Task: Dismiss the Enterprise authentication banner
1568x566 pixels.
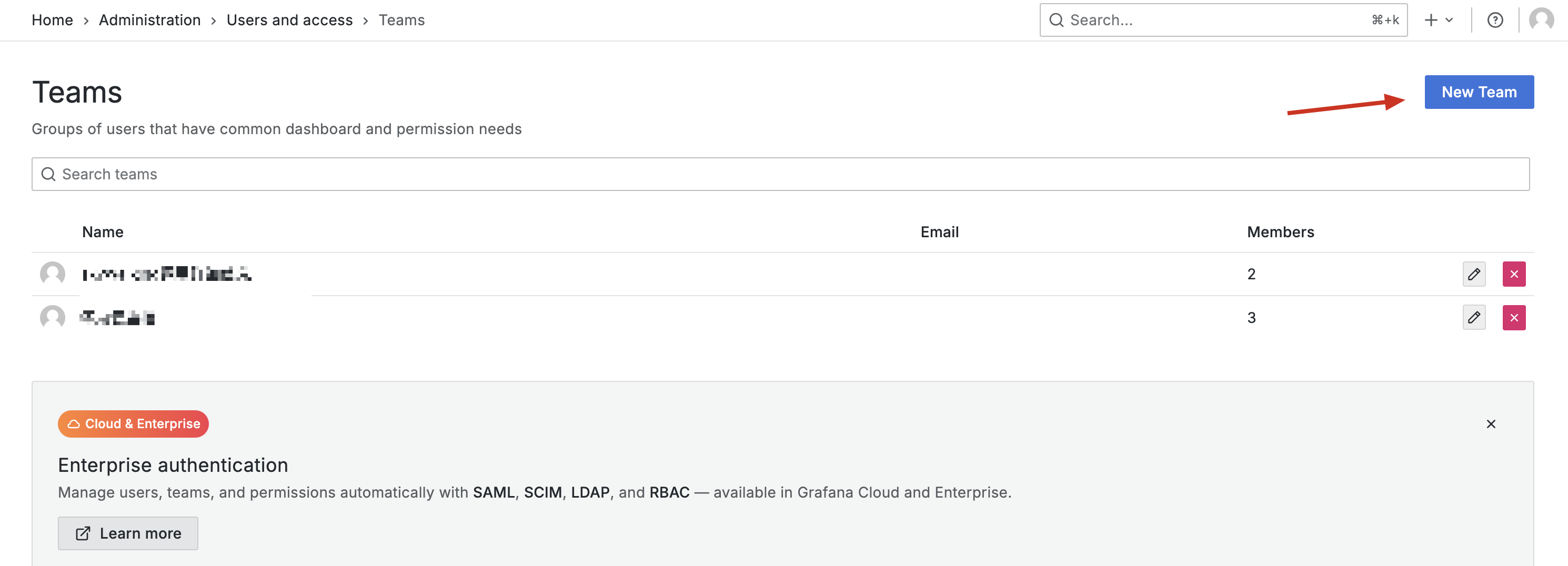Action: coord(1490,424)
